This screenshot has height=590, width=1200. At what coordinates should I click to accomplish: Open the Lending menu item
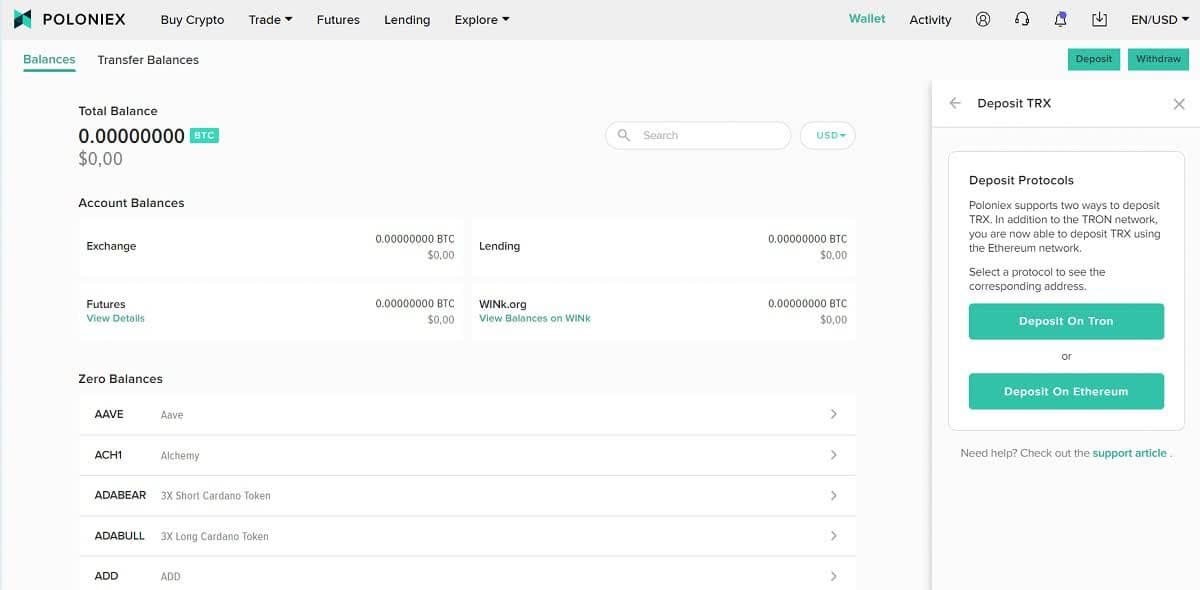(407, 19)
